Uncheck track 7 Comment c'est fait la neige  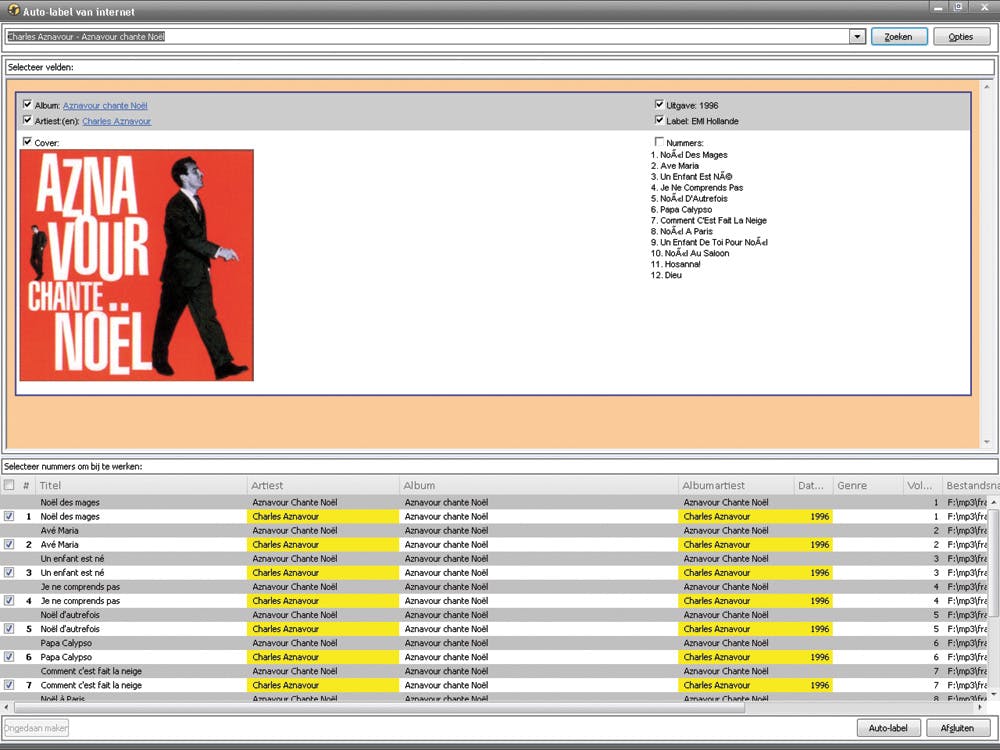pos(9,684)
